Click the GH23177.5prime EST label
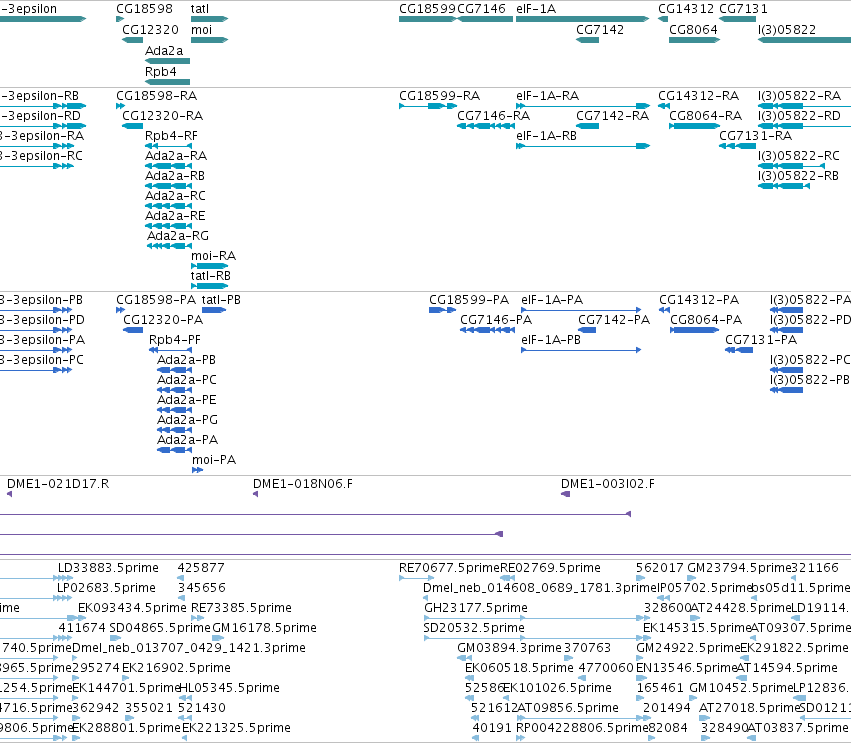 coord(476,608)
